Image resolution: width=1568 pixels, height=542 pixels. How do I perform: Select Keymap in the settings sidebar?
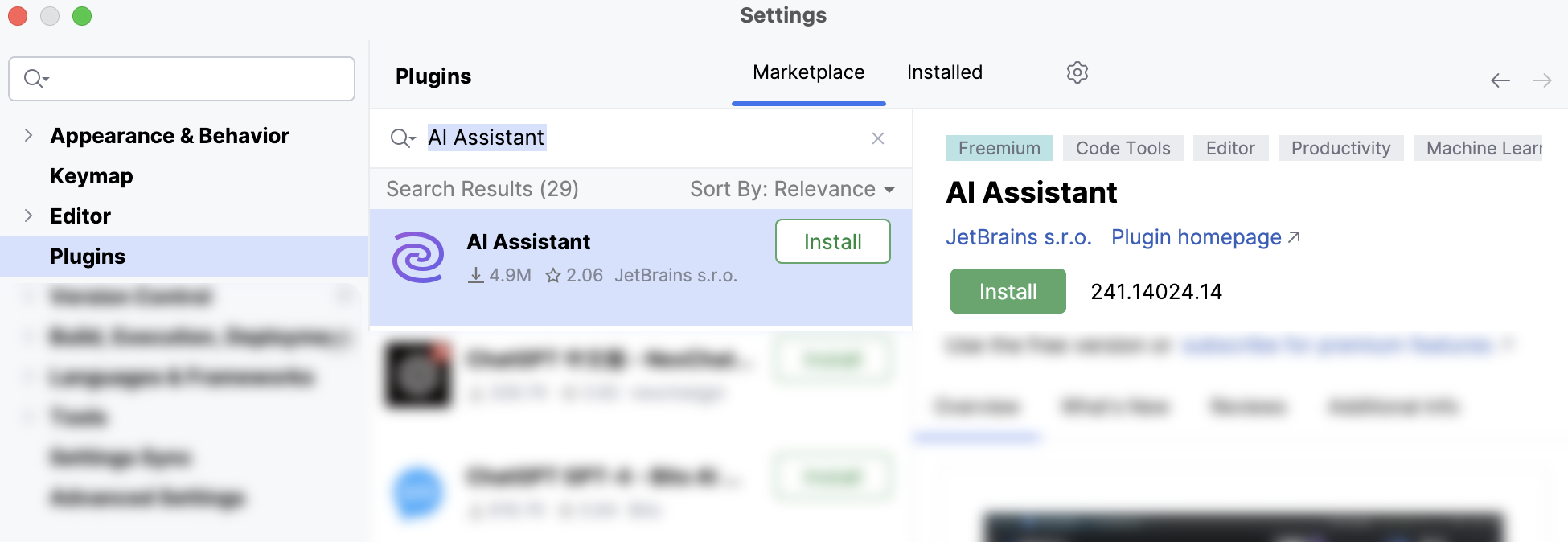91,176
